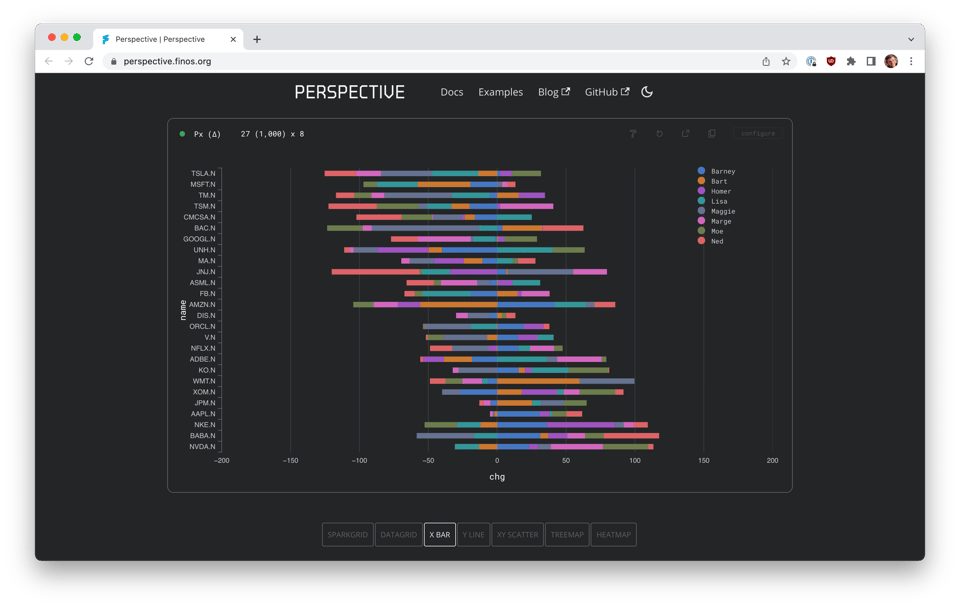
Task: Click the copy icon in chart toolbar
Action: (712, 134)
